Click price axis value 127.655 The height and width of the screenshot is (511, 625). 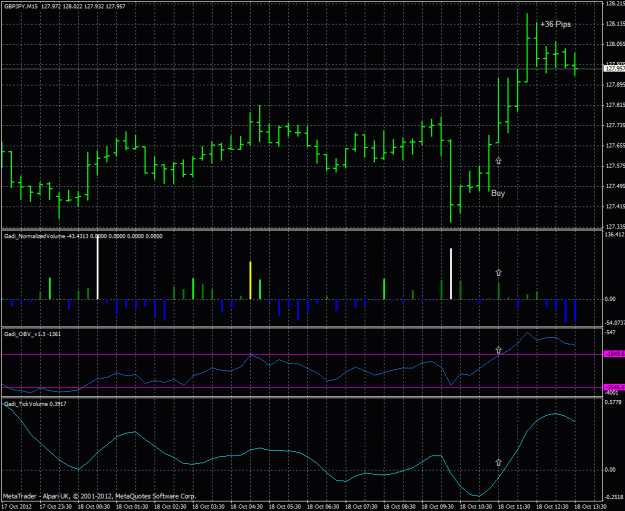pos(615,146)
